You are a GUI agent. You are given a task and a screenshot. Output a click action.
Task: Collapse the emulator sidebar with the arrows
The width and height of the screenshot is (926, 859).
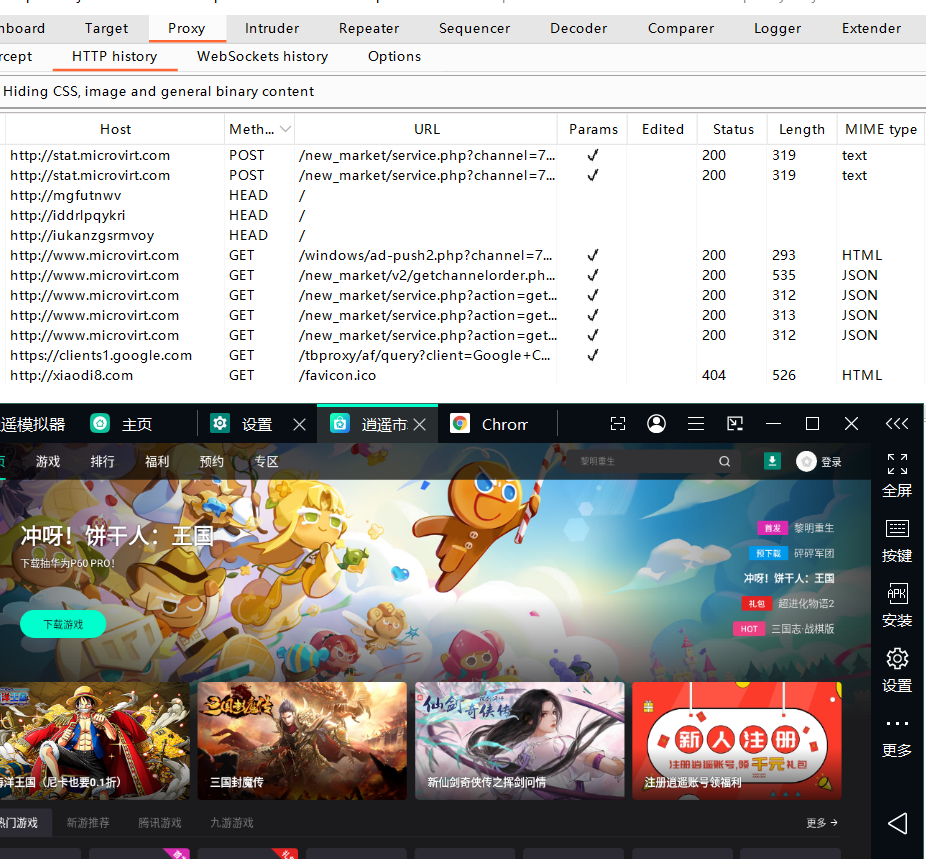(896, 423)
